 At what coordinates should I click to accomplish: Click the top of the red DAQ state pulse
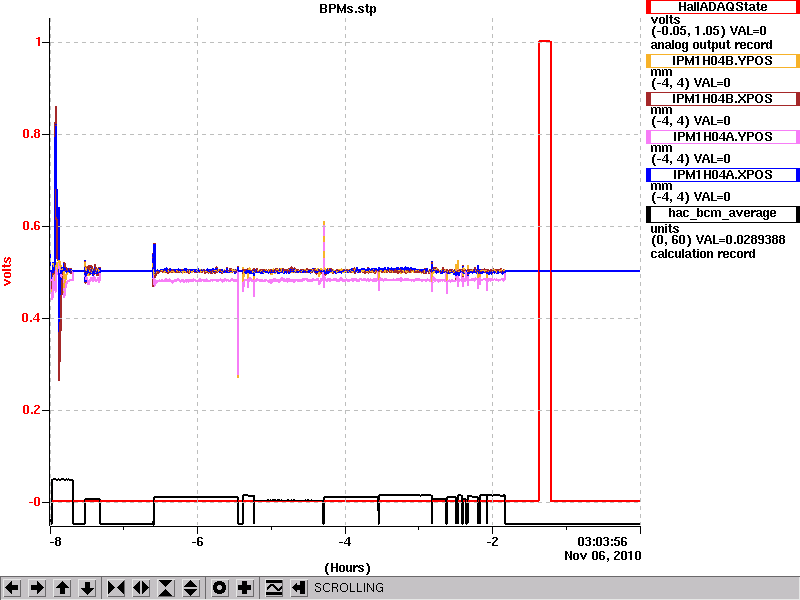click(x=545, y=41)
